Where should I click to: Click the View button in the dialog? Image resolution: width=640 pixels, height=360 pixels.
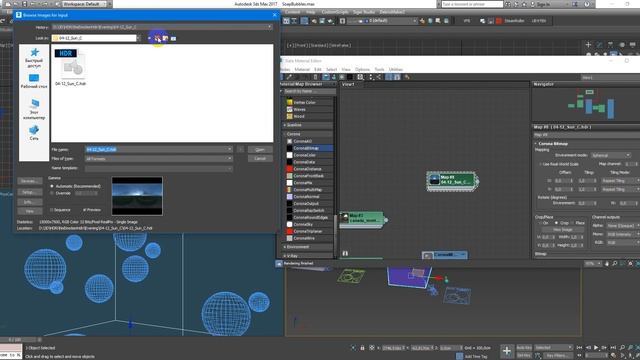point(29,211)
